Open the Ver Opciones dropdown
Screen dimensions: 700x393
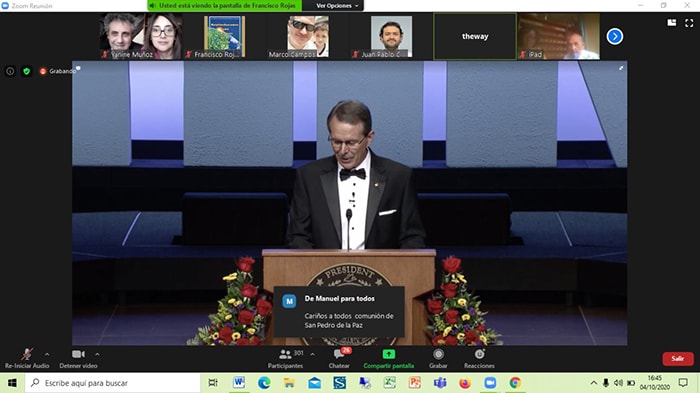coord(337,6)
